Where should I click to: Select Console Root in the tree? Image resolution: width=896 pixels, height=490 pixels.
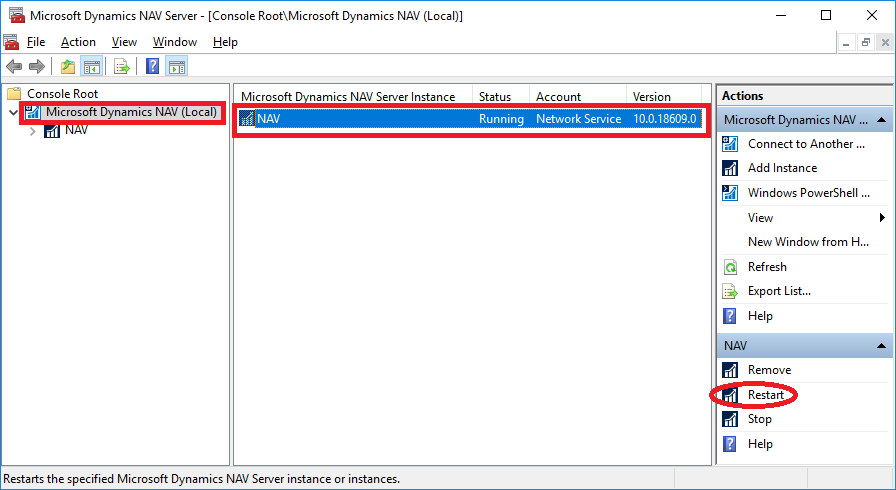click(x=63, y=94)
